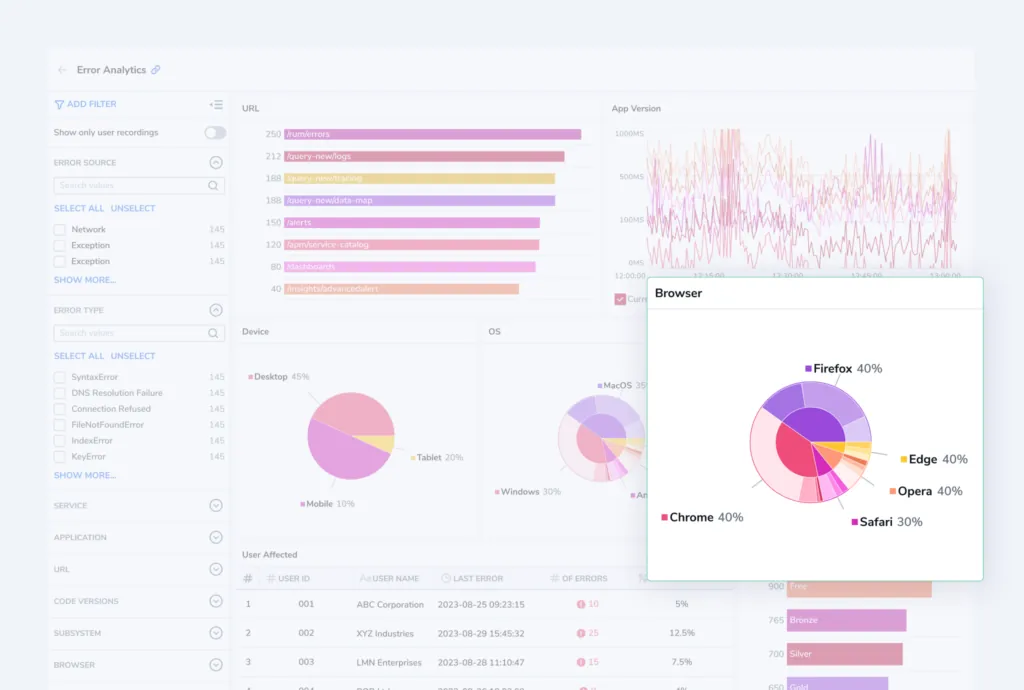Check the Network error source checkbox
1024x690 pixels.
[59, 230]
